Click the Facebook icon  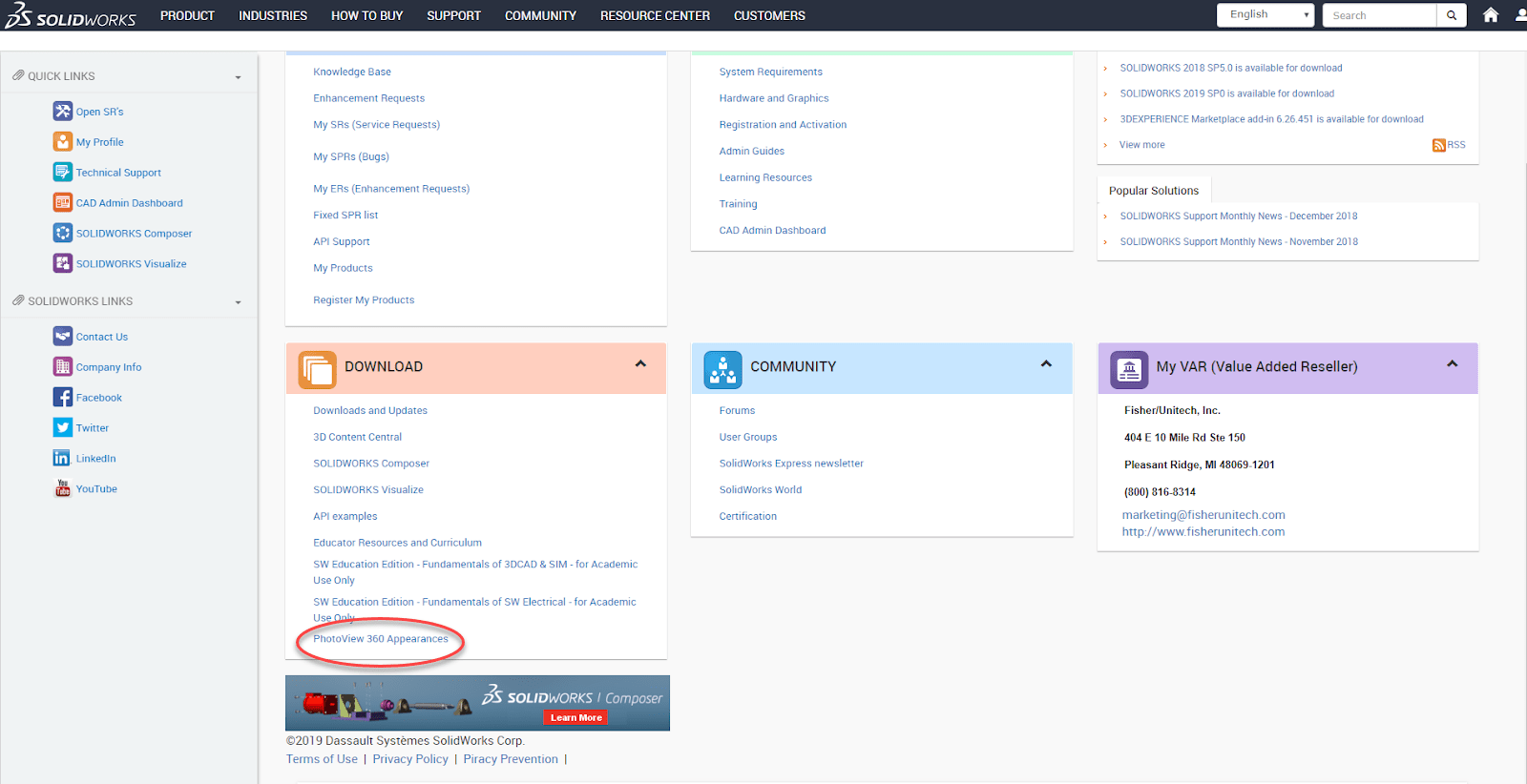[x=63, y=397]
